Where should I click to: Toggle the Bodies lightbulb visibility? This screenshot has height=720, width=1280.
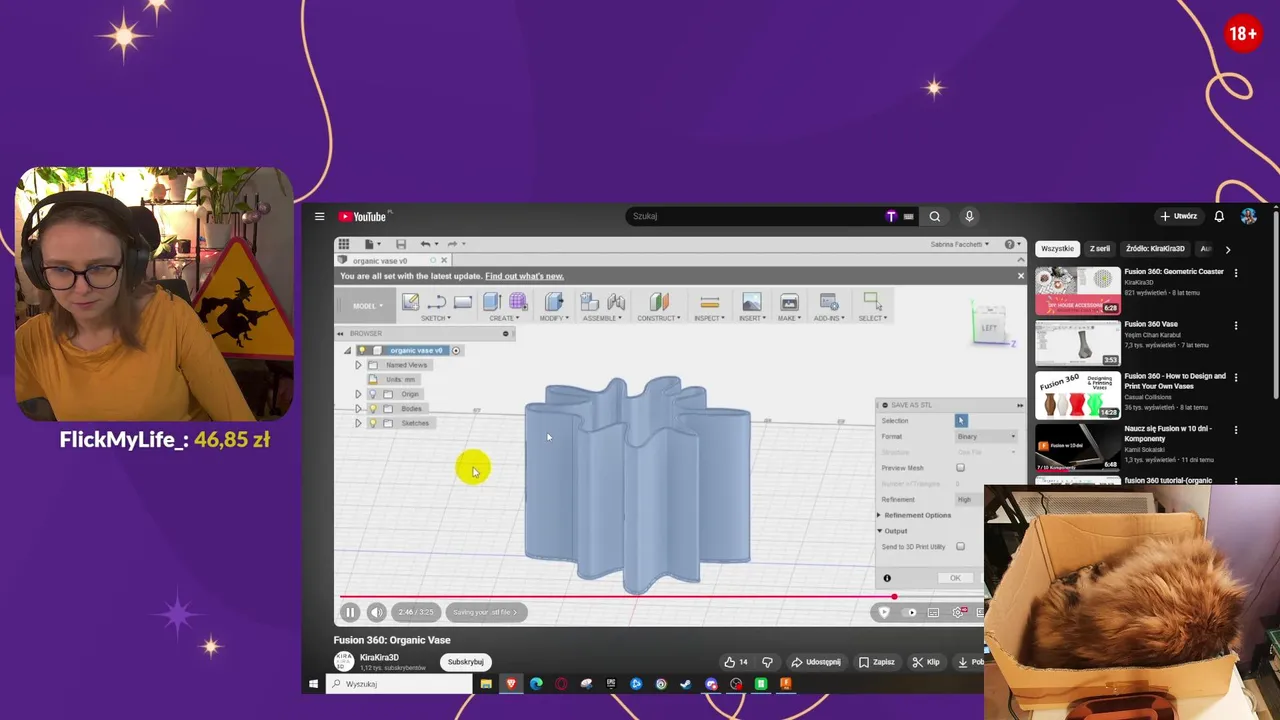[373, 409]
